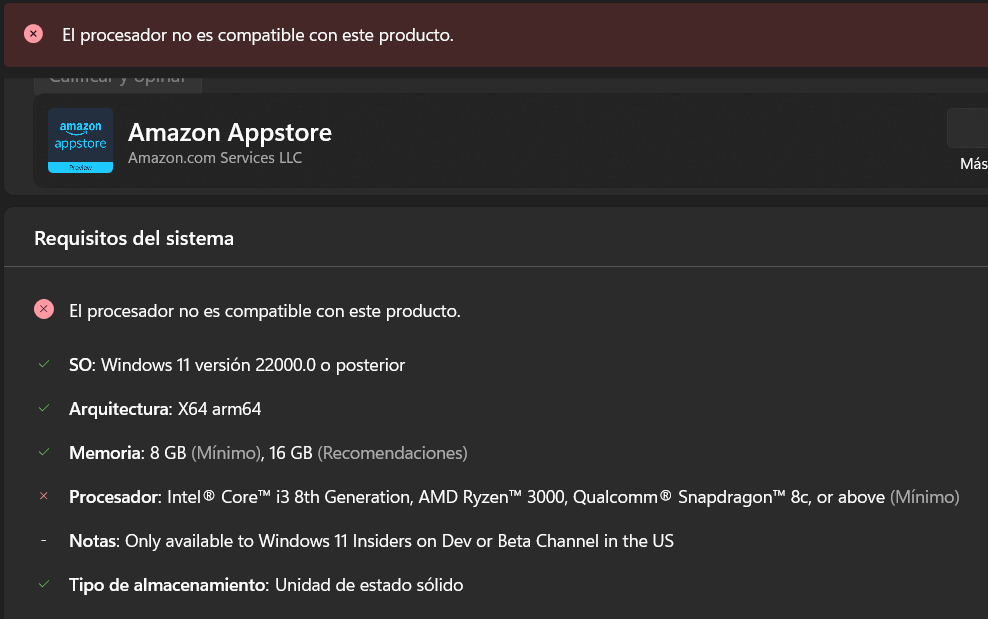Select the top banner processor error message

point(257,34)
